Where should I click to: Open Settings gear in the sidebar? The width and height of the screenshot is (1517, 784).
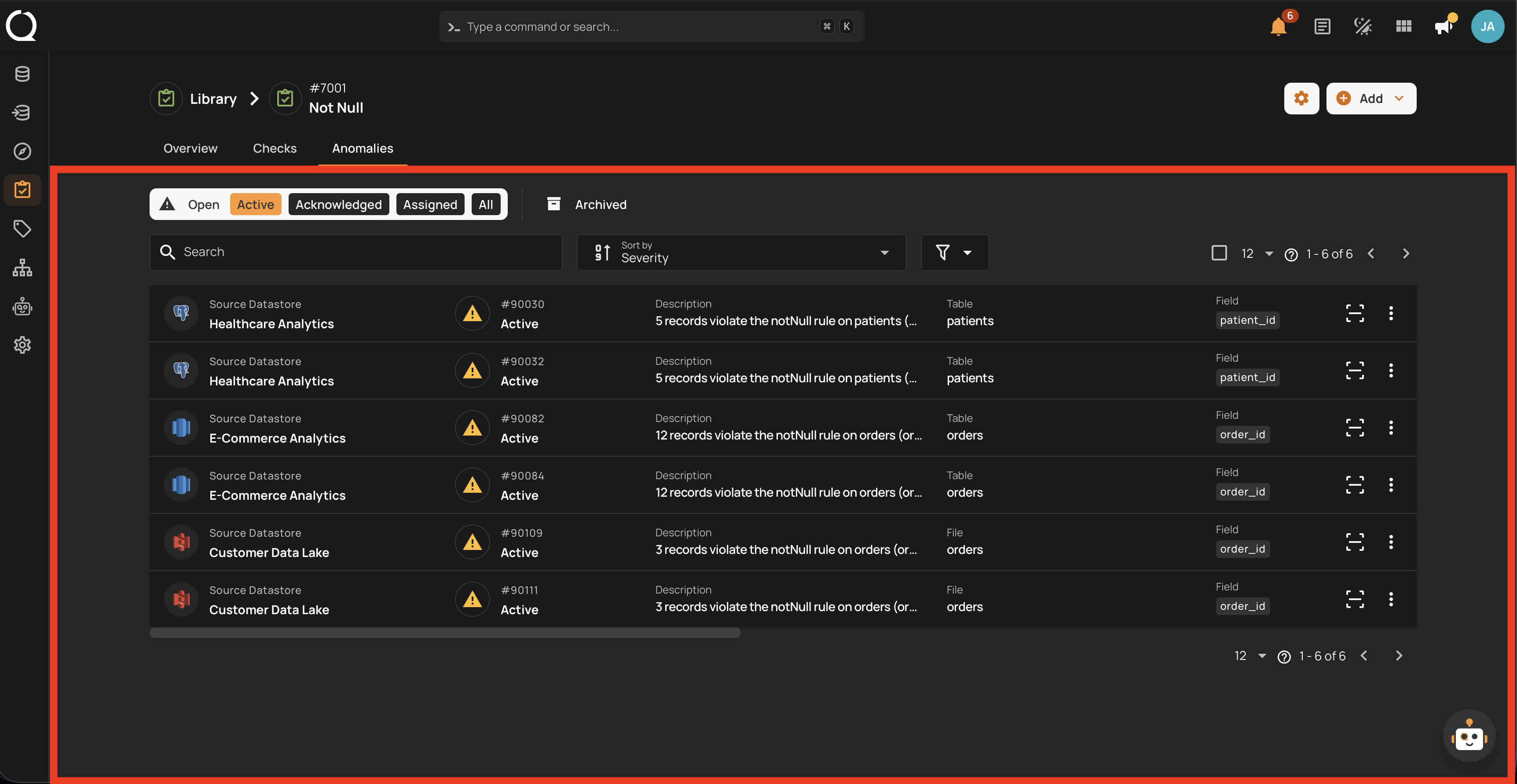pos(22,345)
